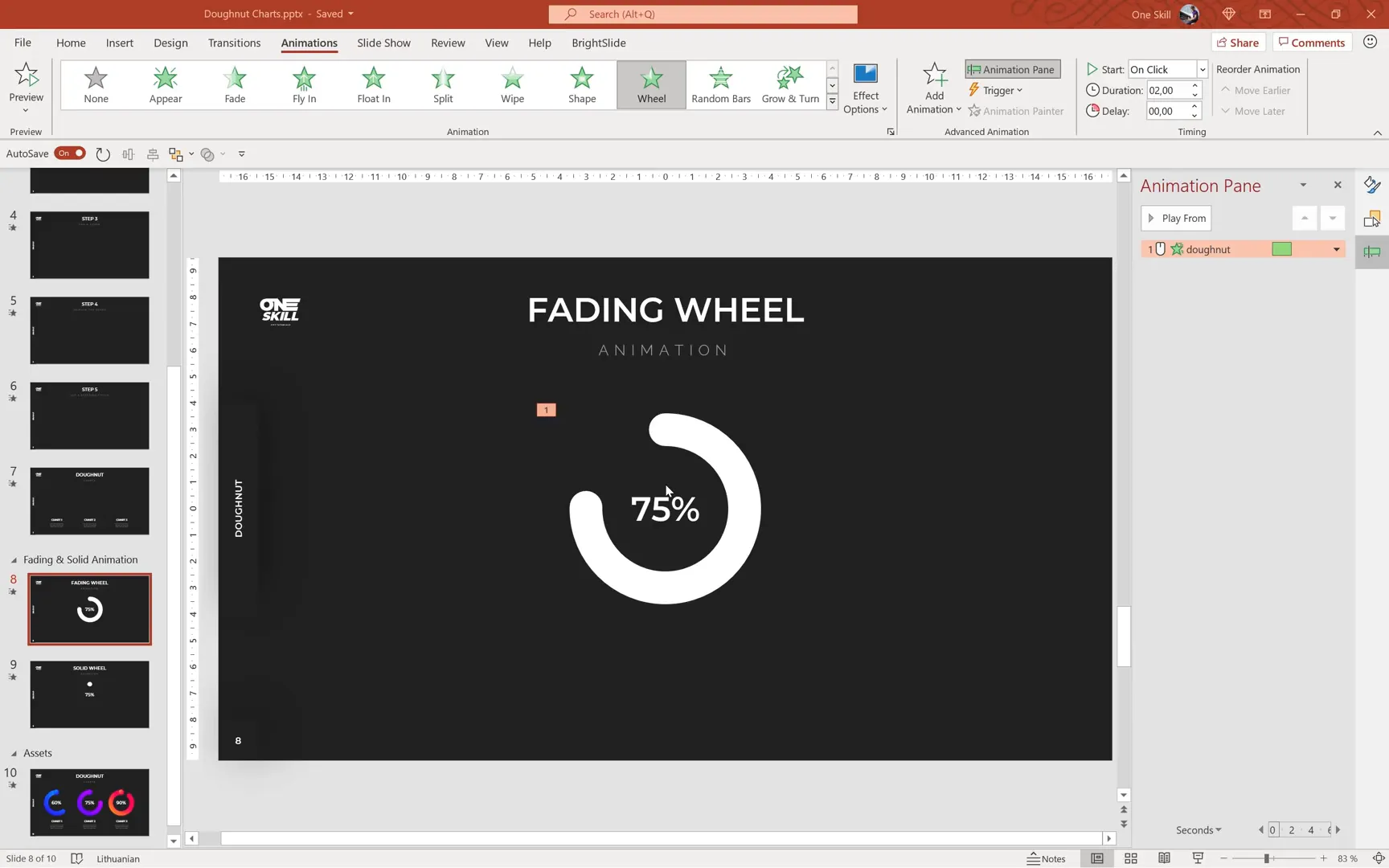Screen dimensions: 1389x868
Task: Select the Wheel animation effect
Action: [650, 84]
